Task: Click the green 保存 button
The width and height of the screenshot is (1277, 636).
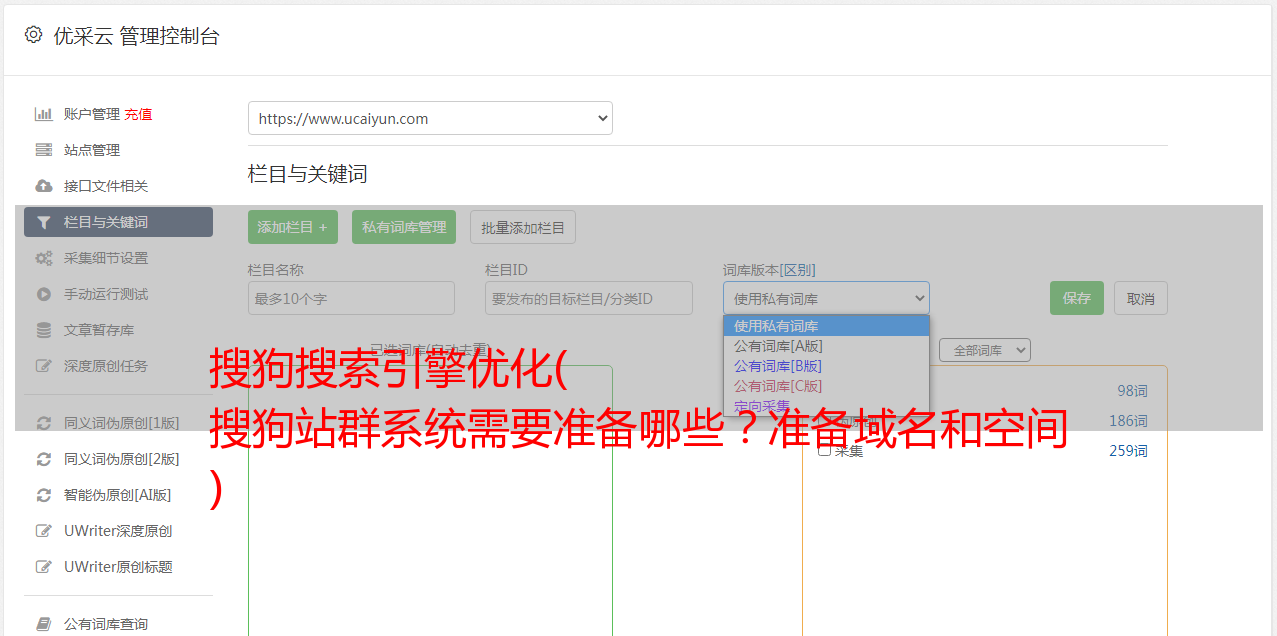Action: 1077,298
